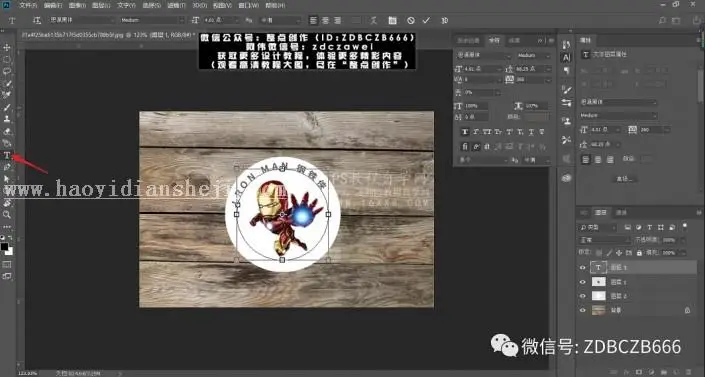Toggle All Caps in Character panel
This screenshot has width=705, height=377.
[487, 132]
